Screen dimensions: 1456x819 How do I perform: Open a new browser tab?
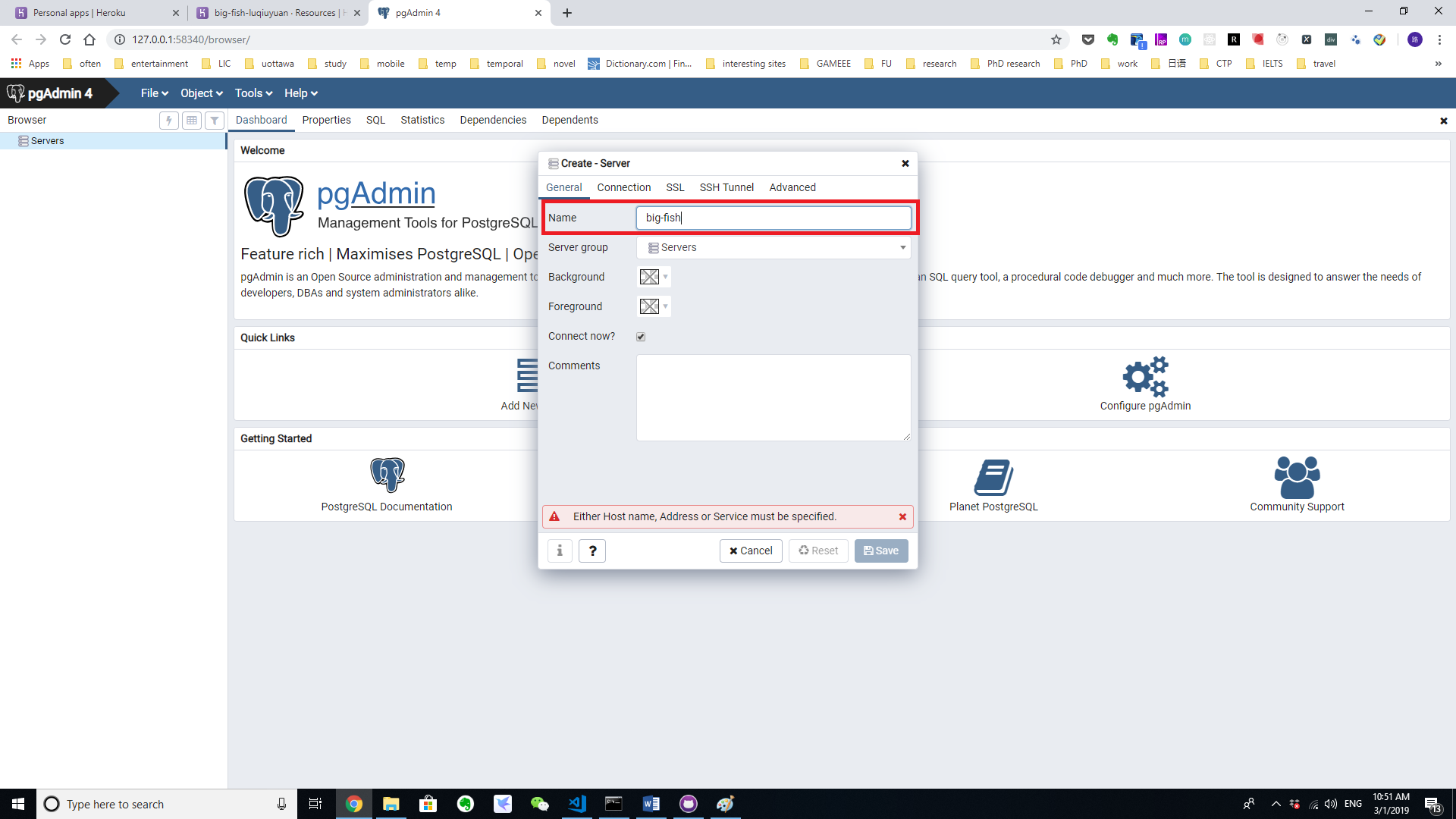click(567, 13)
